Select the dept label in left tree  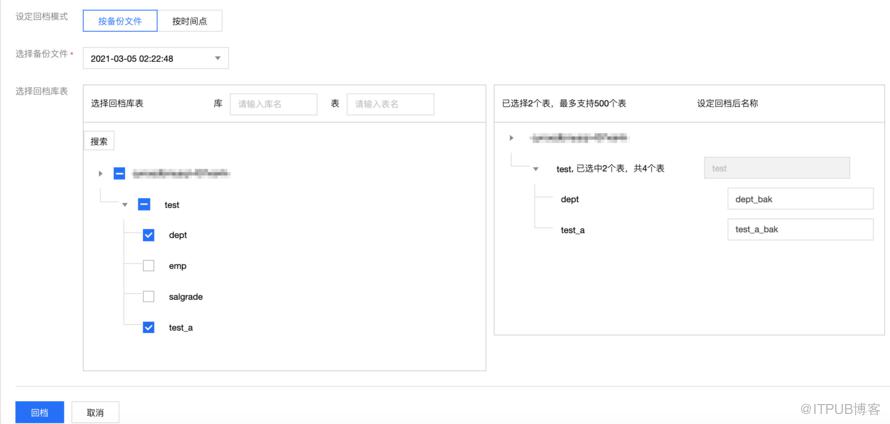point(178,235)
